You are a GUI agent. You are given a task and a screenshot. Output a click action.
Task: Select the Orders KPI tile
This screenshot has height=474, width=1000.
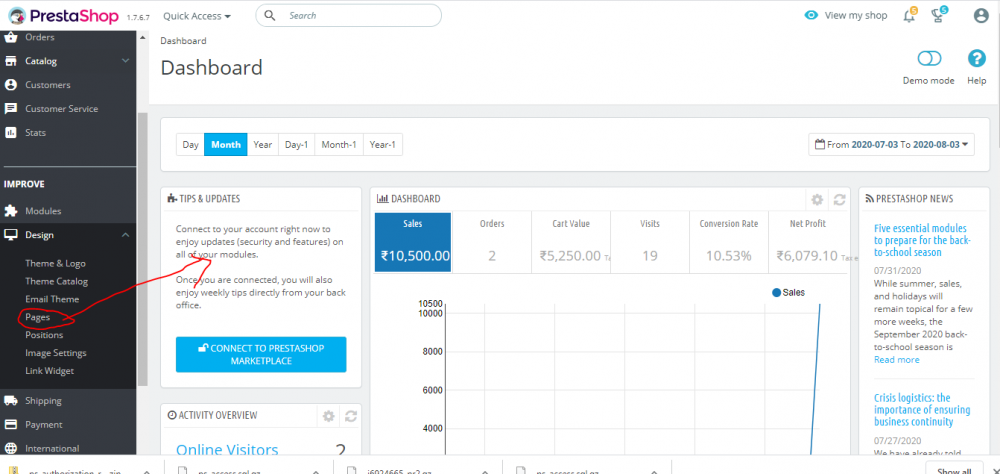[x=492, y=242]
